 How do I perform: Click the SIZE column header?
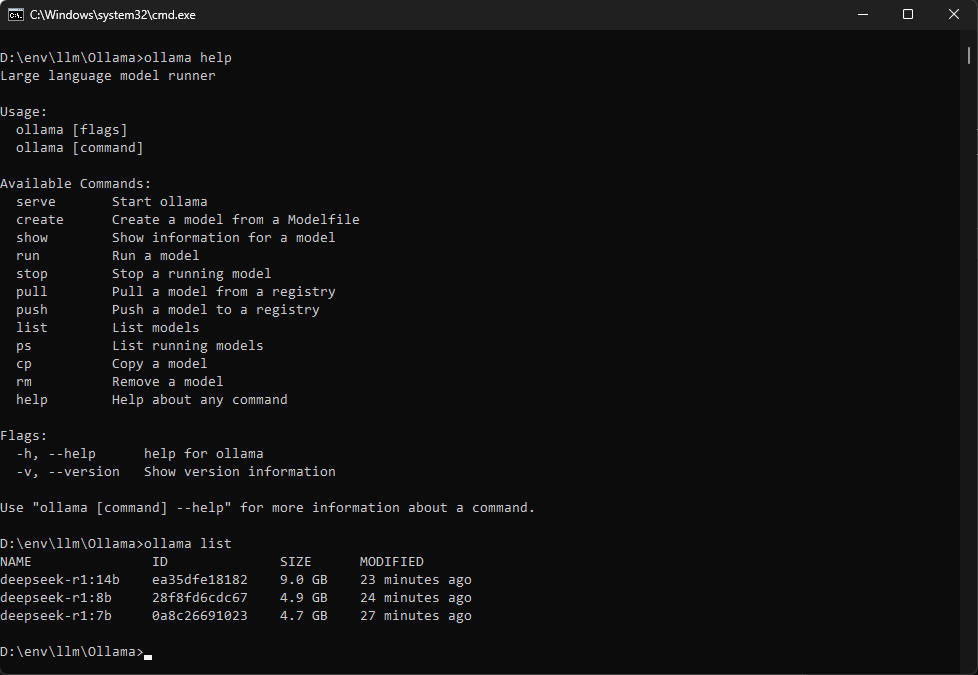[296, 562]
